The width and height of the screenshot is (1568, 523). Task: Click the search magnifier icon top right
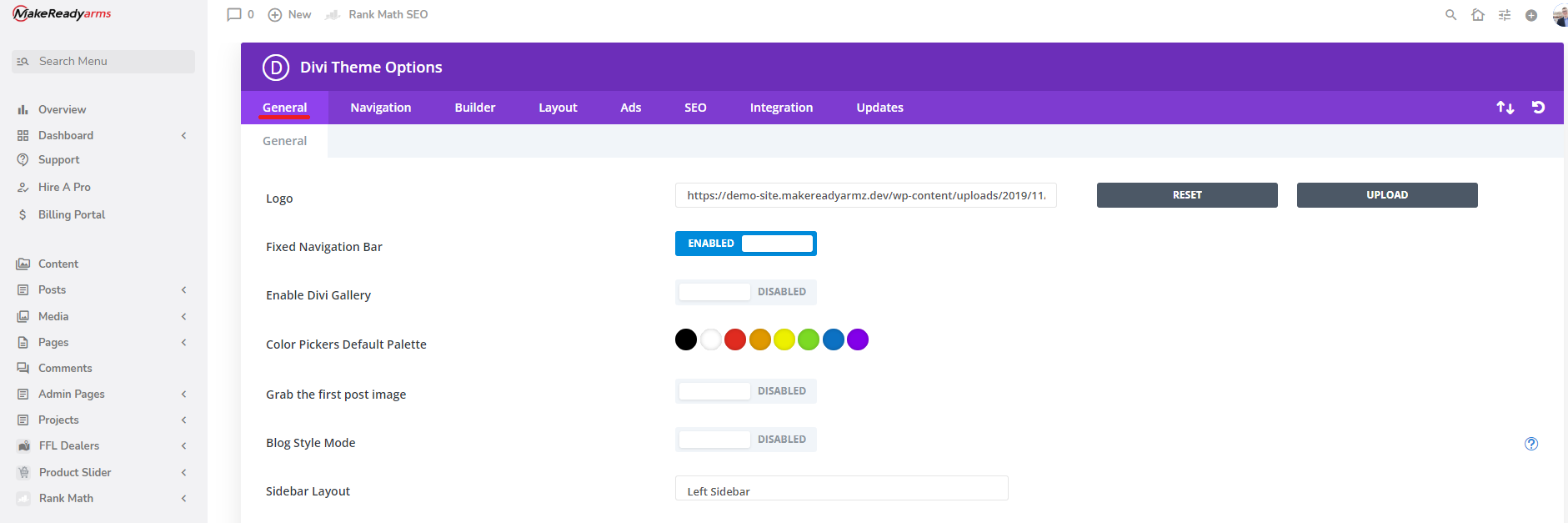[x=1451, y=15]
